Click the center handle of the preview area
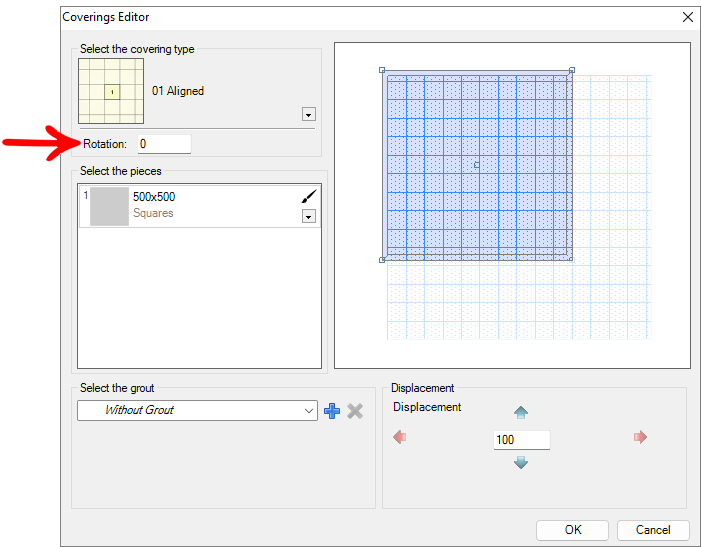Screen dimensions: 701x547 [x=477, y=165]
